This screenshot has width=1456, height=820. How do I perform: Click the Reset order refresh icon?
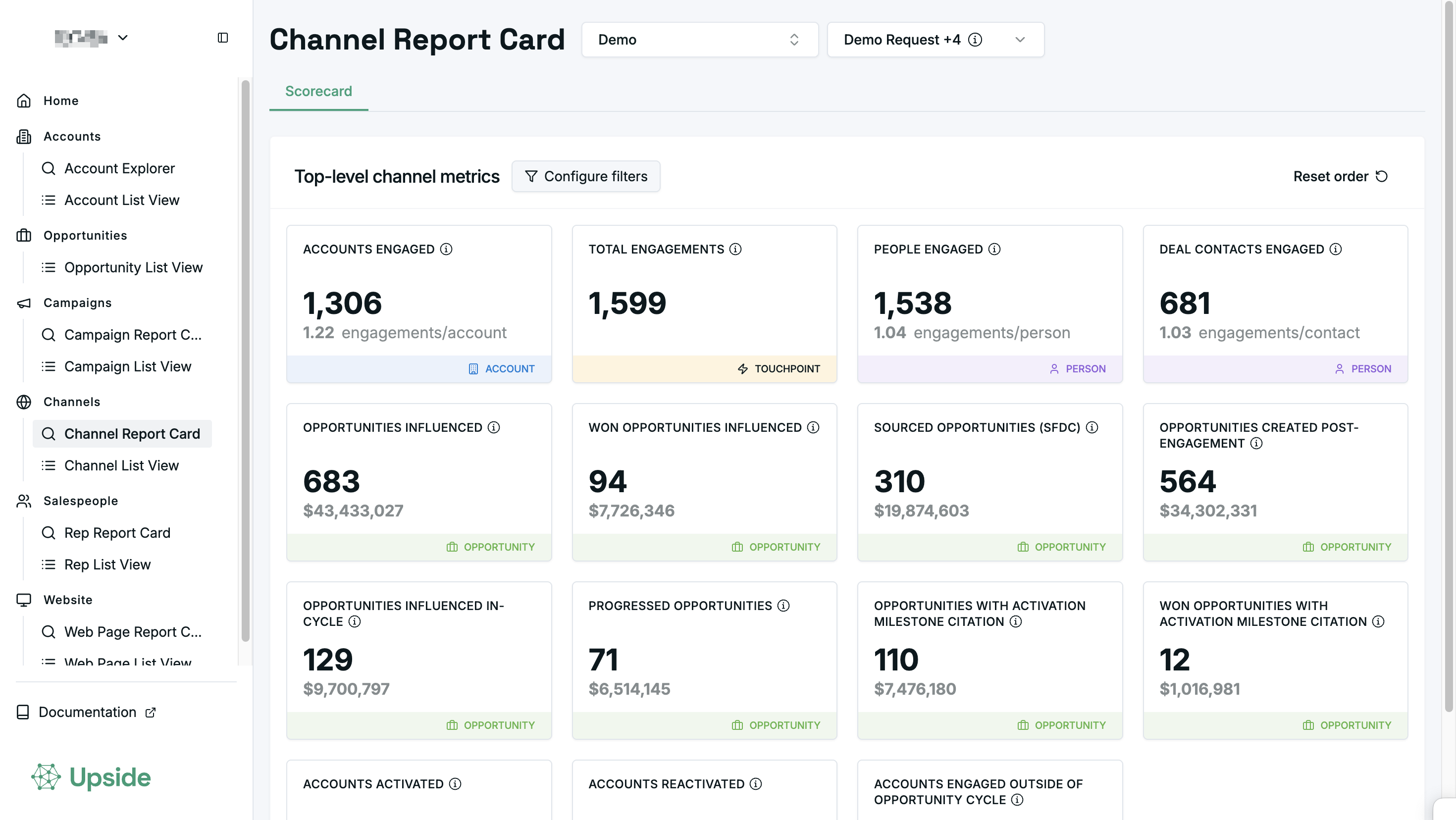coord(1381,176)
